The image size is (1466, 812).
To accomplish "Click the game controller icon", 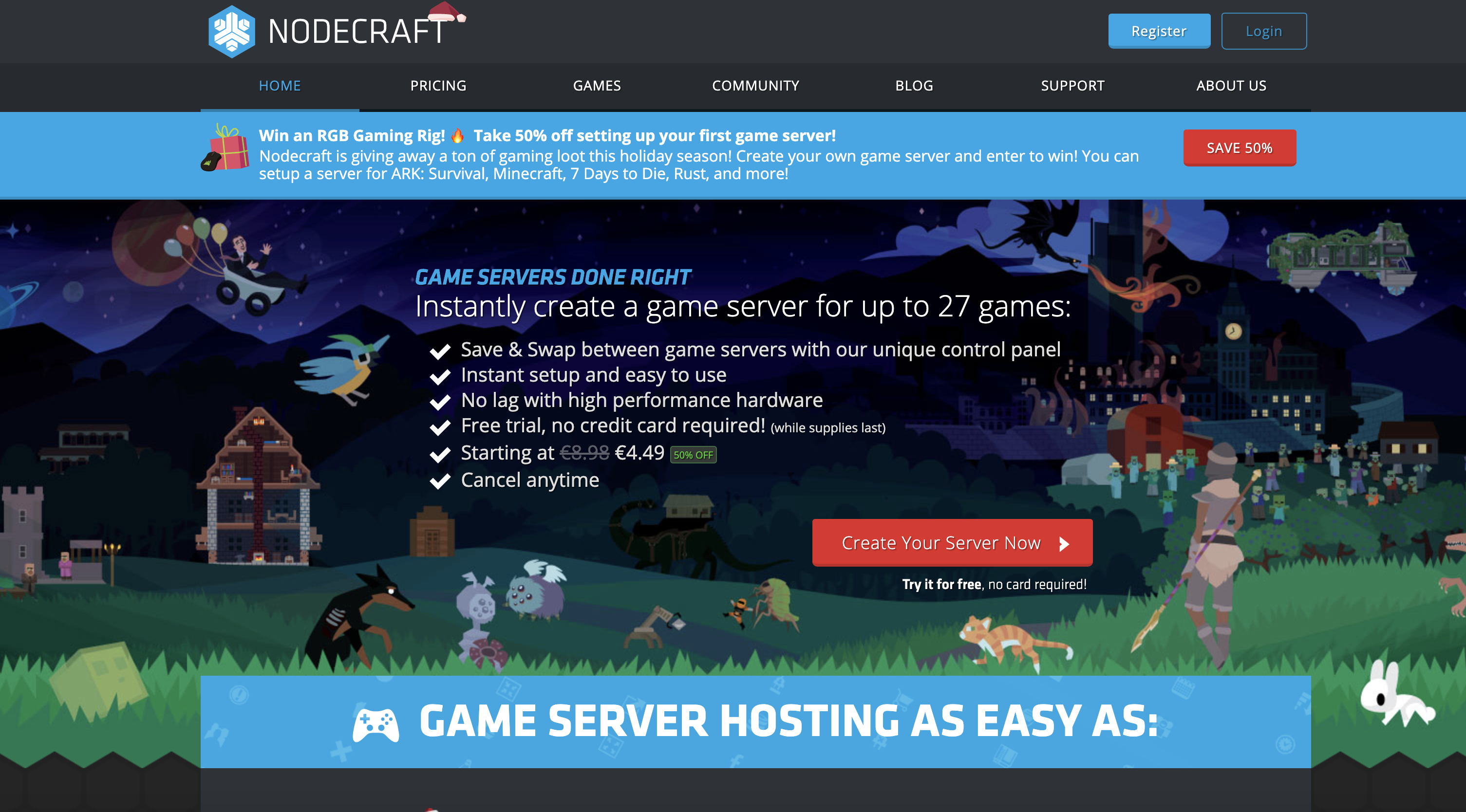I will (x=376, y=724).
